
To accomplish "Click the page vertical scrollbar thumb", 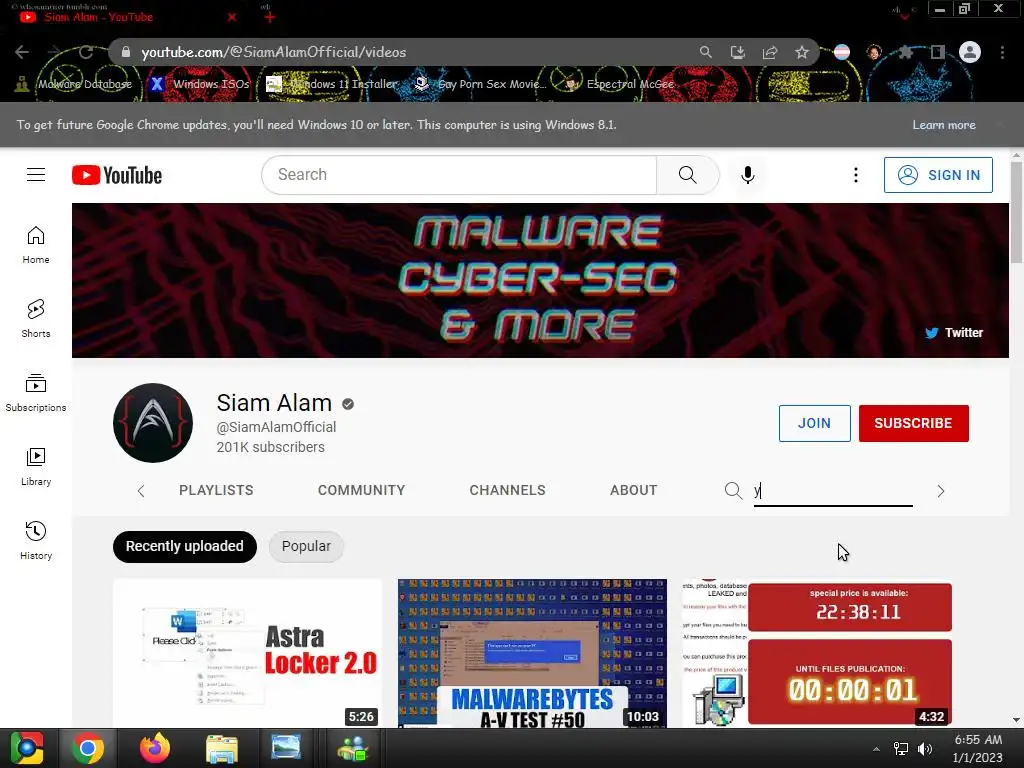I will (x=1016, y=211).
